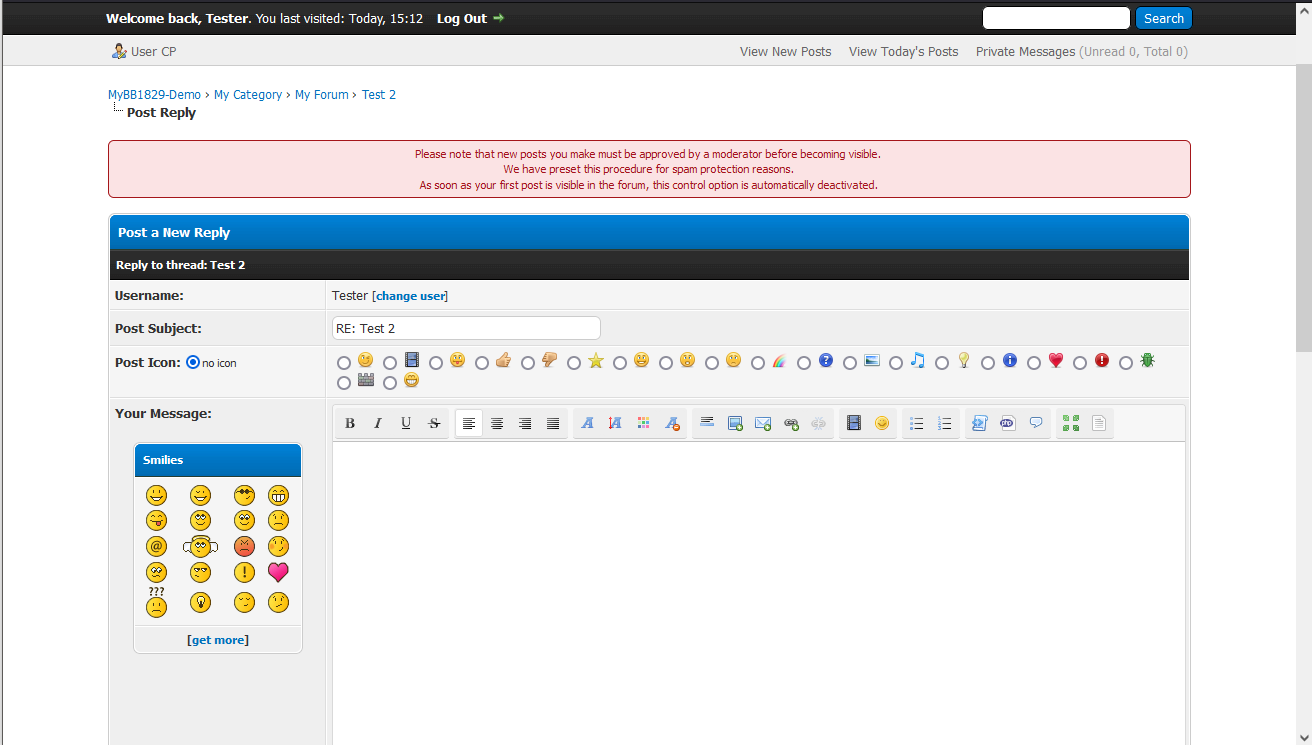Open Private Messages from header
Viewport: 1312px width, 745px height.
coord(1025,52)
